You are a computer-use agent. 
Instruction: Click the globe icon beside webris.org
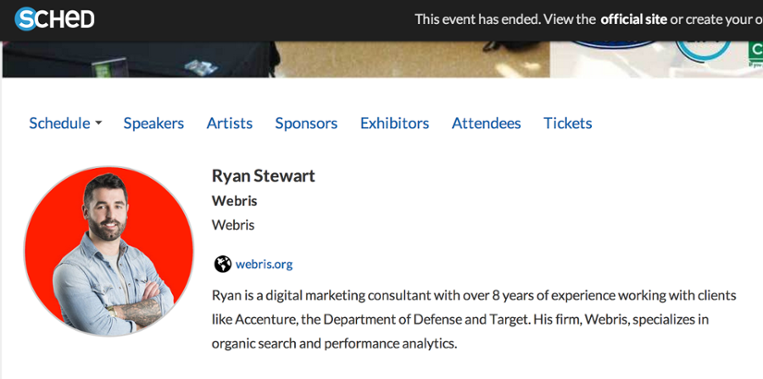[222, 264]
